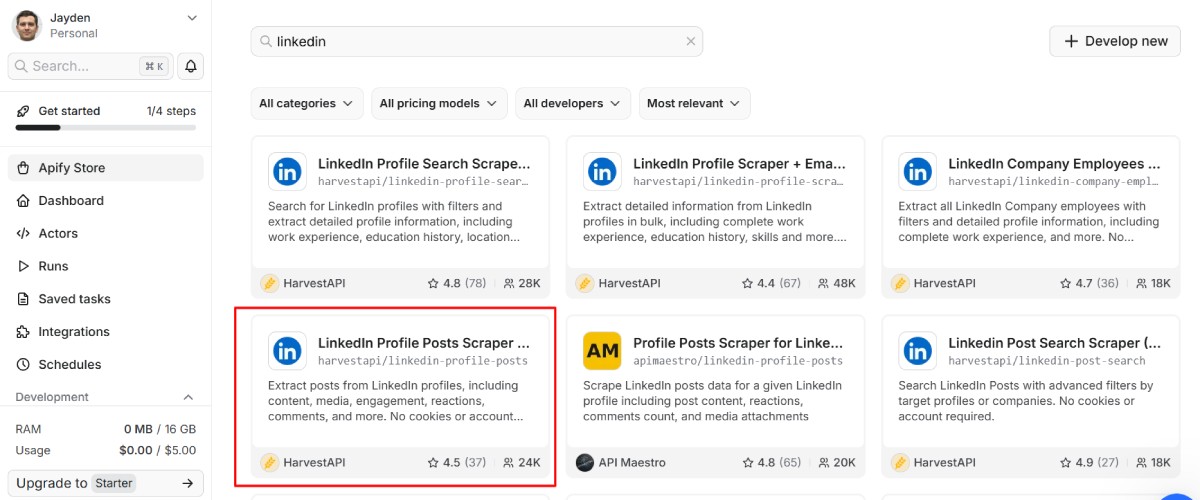Click API Maestro developer icon
Screen dimensions: 1200x500
click(x=584, y=462)
